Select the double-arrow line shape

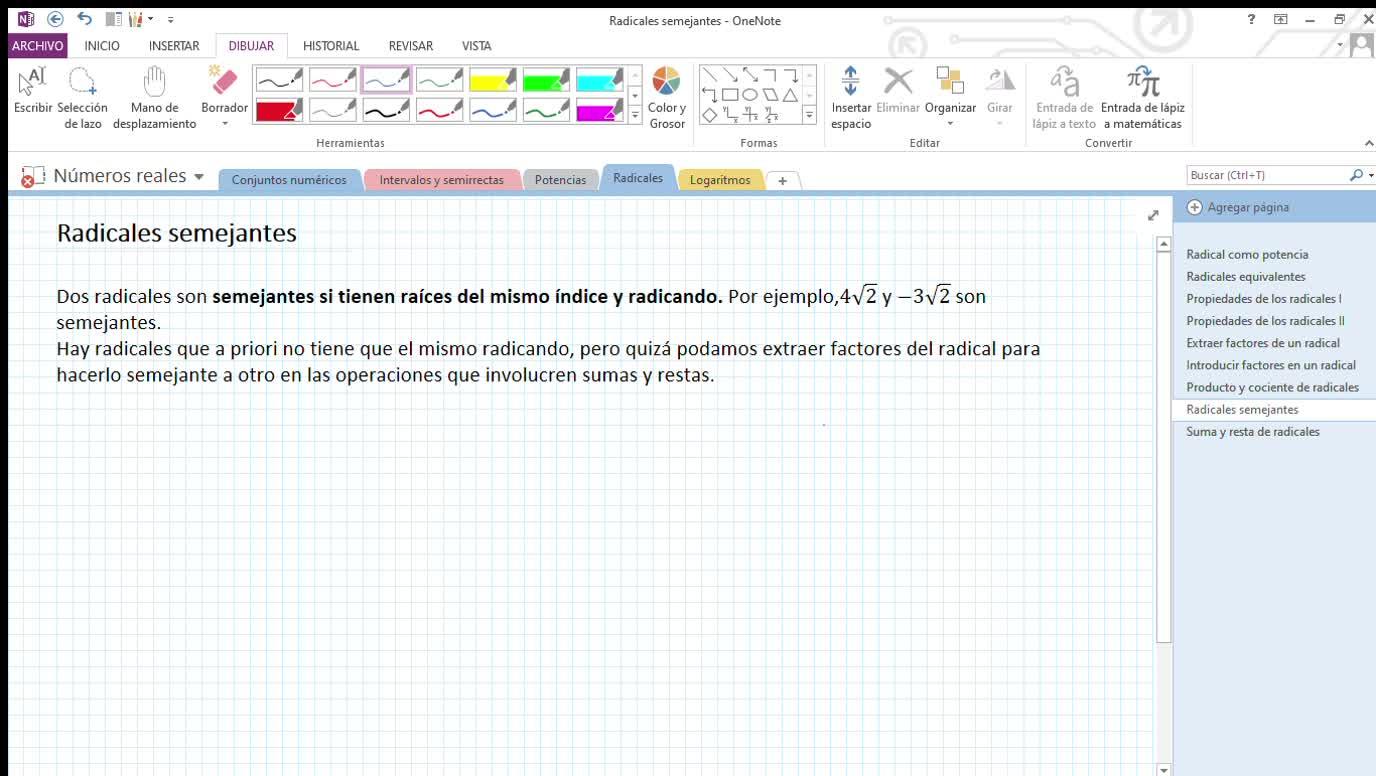749,75
